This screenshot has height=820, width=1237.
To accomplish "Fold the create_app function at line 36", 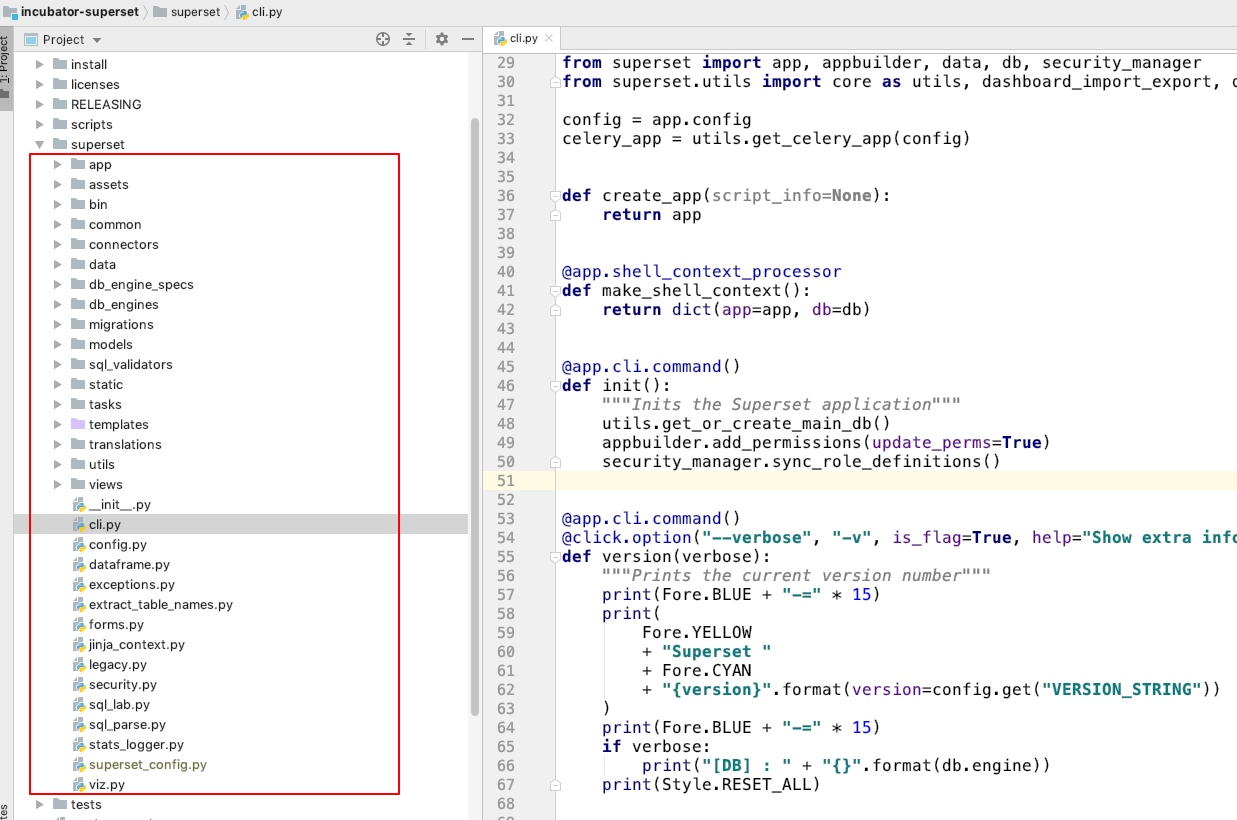I will 554,196.
